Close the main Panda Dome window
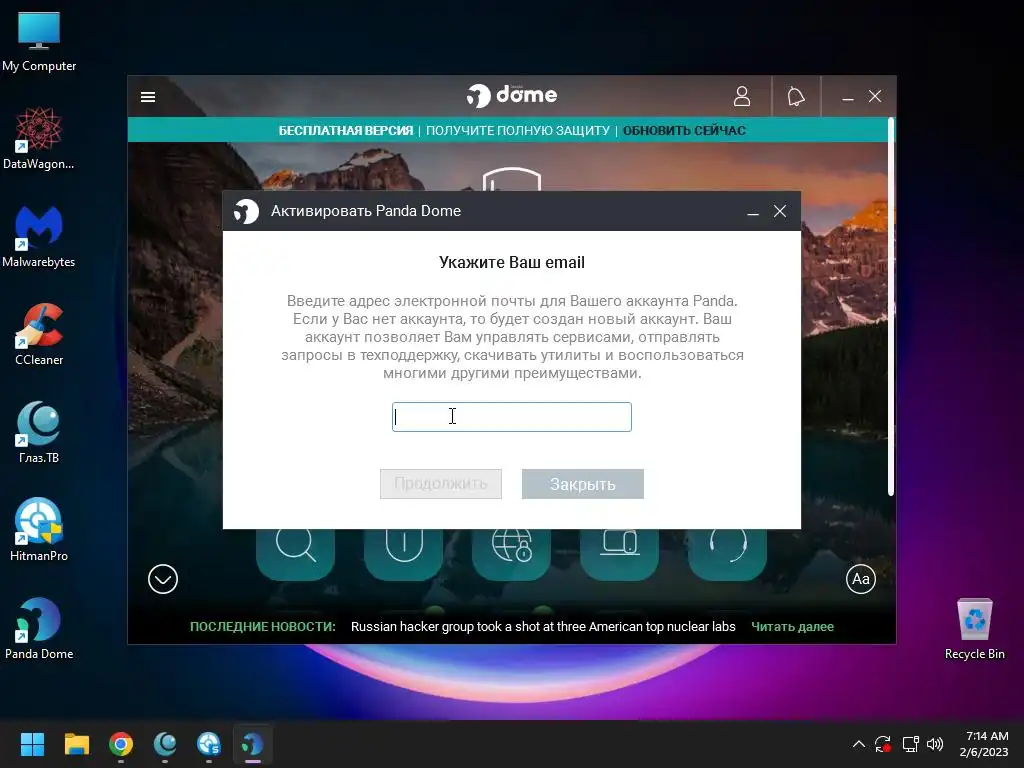The width and height of the screenshot is (1024, 768). click(x=875, y=97)
